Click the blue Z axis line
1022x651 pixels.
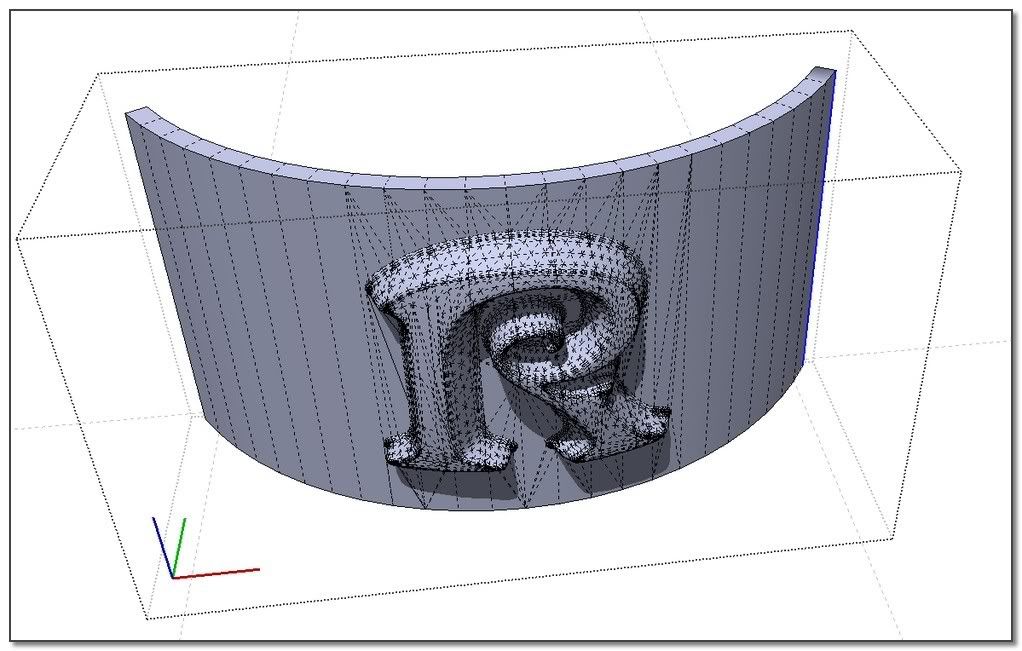tap(162, 546)
